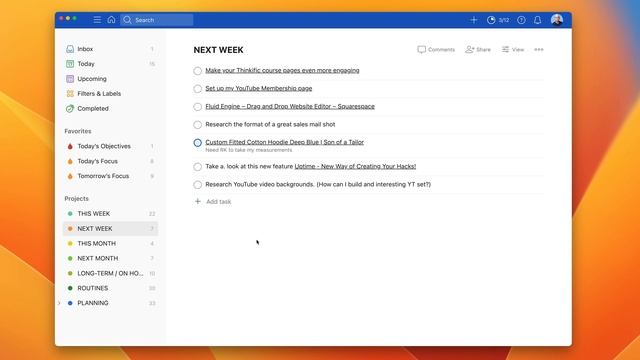The height and width of the screenshot is (360, 640).
Task: Open the profile avatar menu
Action: pyautogui.click(x=557, y=20)
